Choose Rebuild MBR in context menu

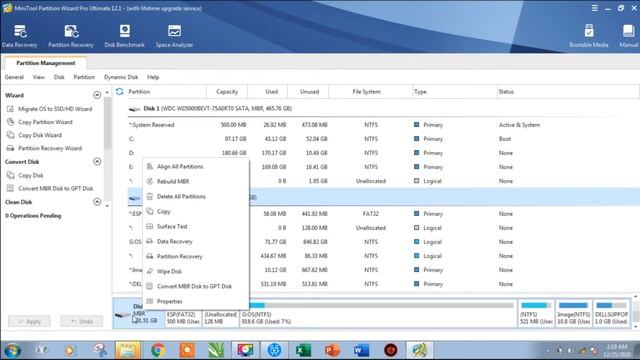[x=196, y=181]
